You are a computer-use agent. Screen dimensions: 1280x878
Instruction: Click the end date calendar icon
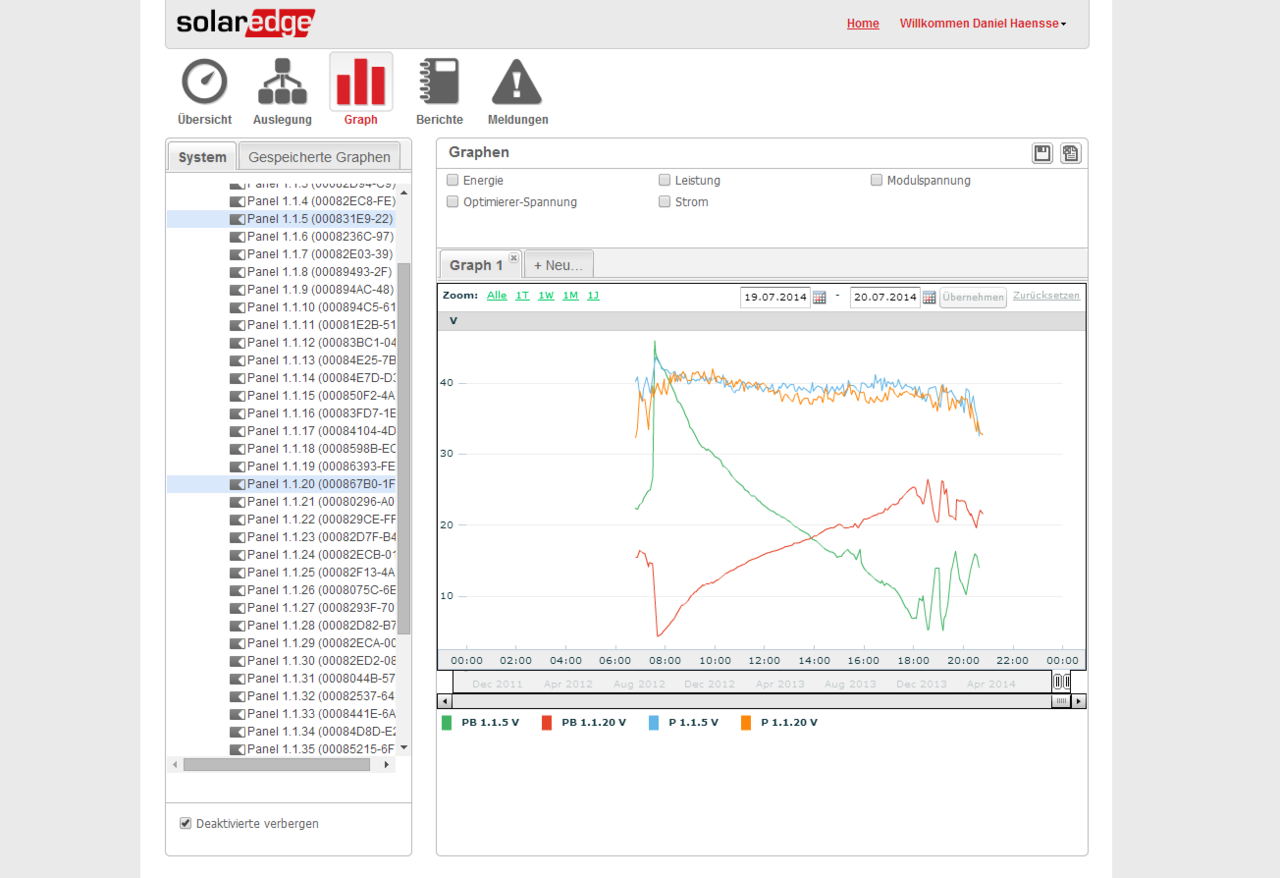(929, 297)
